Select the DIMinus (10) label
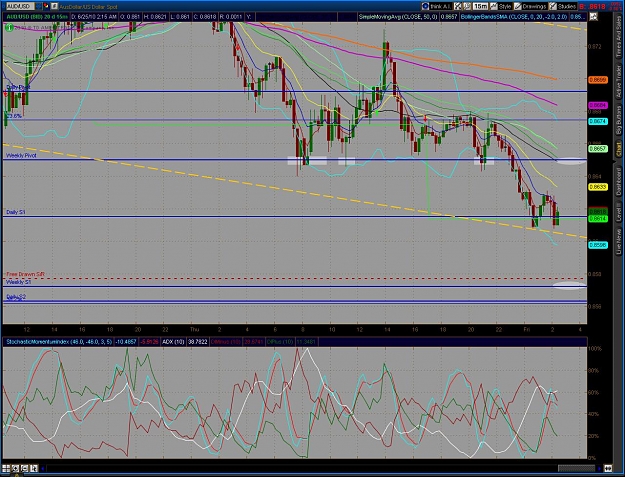The width and height of the screenshot is (625, 477). [226, 342]
